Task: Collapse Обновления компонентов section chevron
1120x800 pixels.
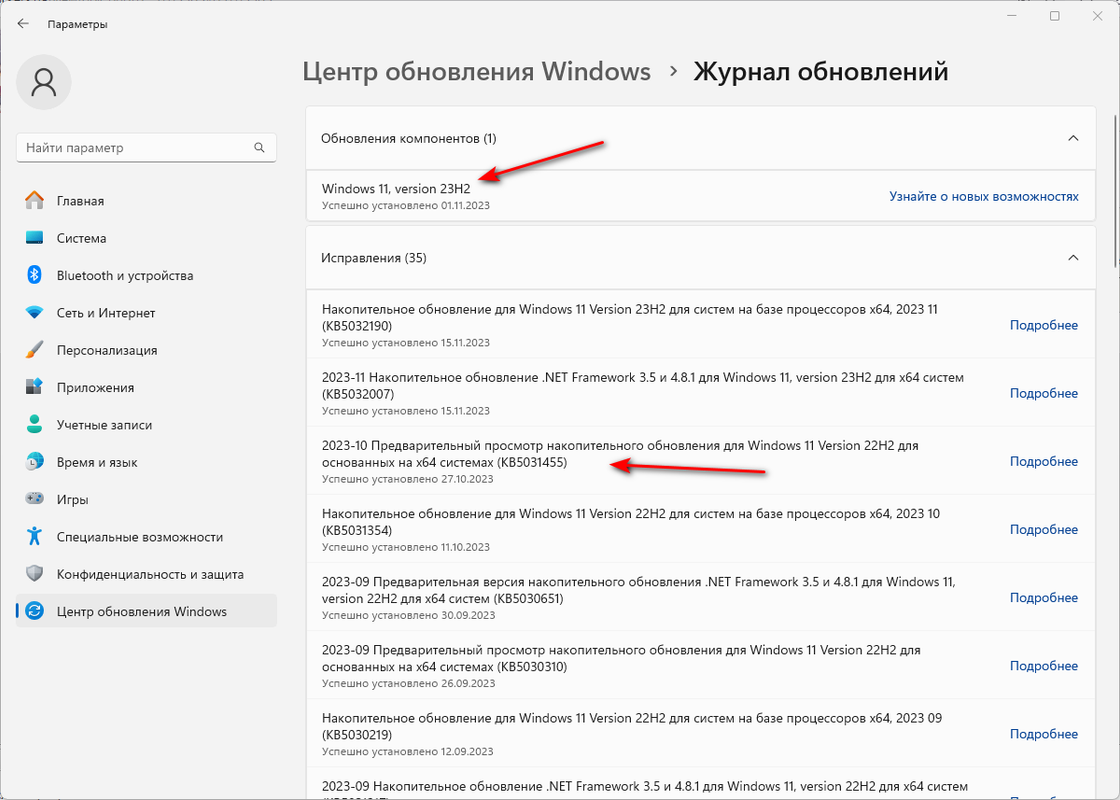Action: click(1073, 138)
